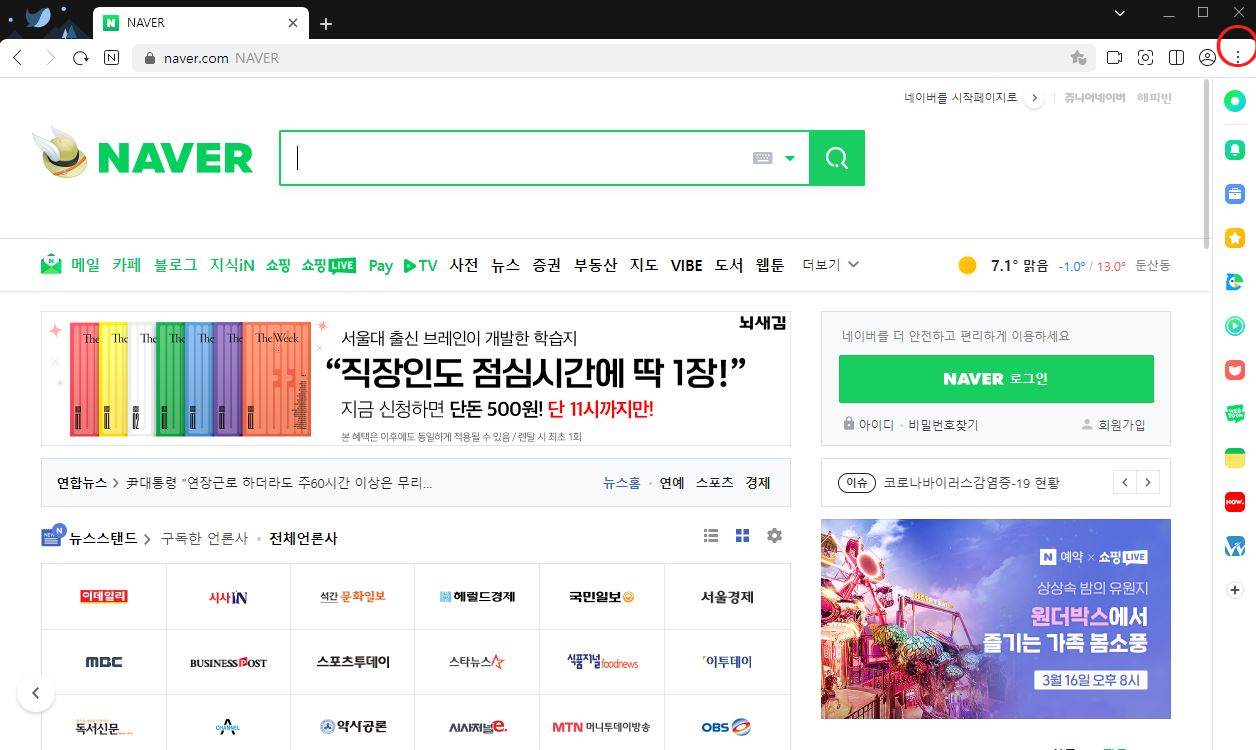This screenshot has height=750, width=1256.
Task: Open the NOW. sidebar app
Action: tap(1235, 503)
